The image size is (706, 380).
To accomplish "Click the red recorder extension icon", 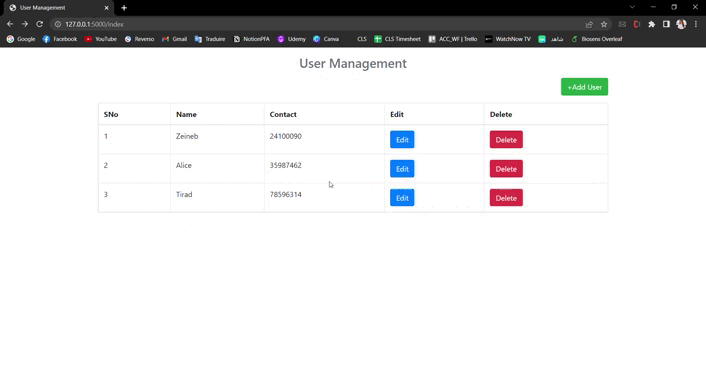I will point(637,24).
